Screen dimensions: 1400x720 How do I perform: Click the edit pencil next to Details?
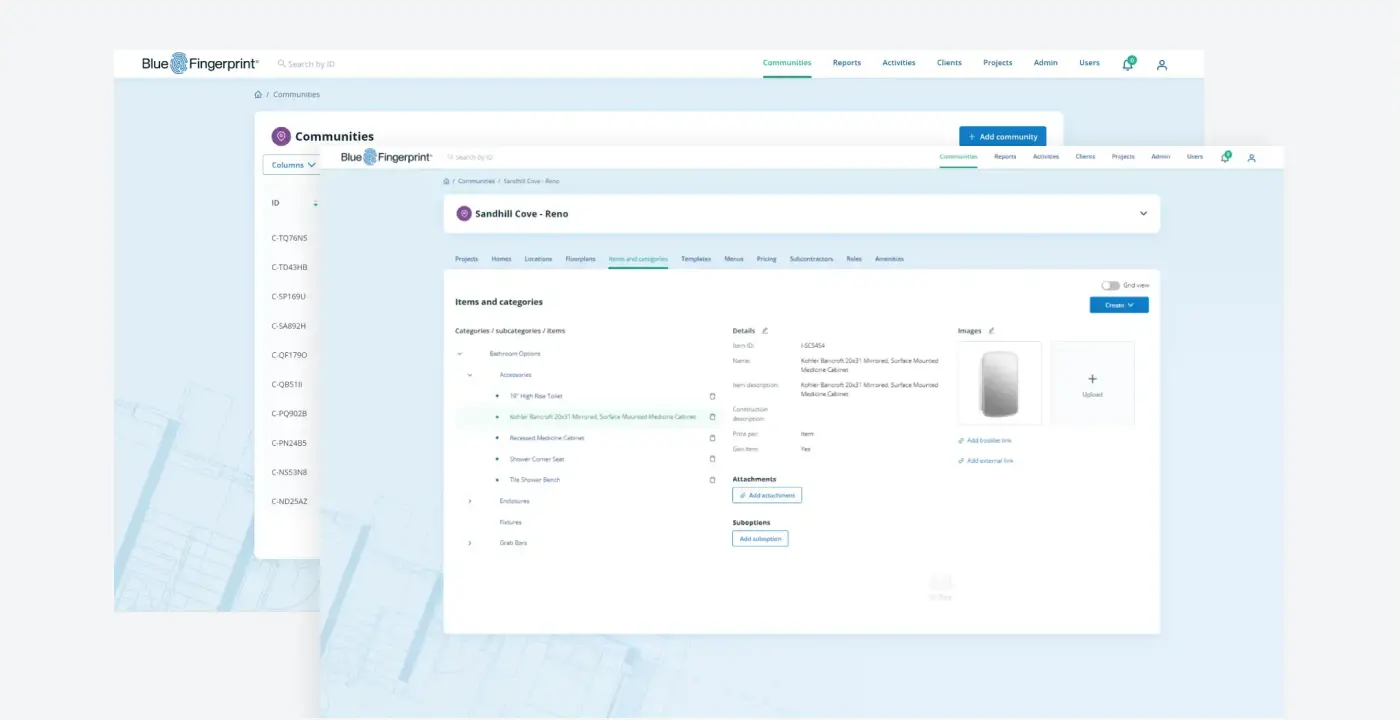[765, 330]
